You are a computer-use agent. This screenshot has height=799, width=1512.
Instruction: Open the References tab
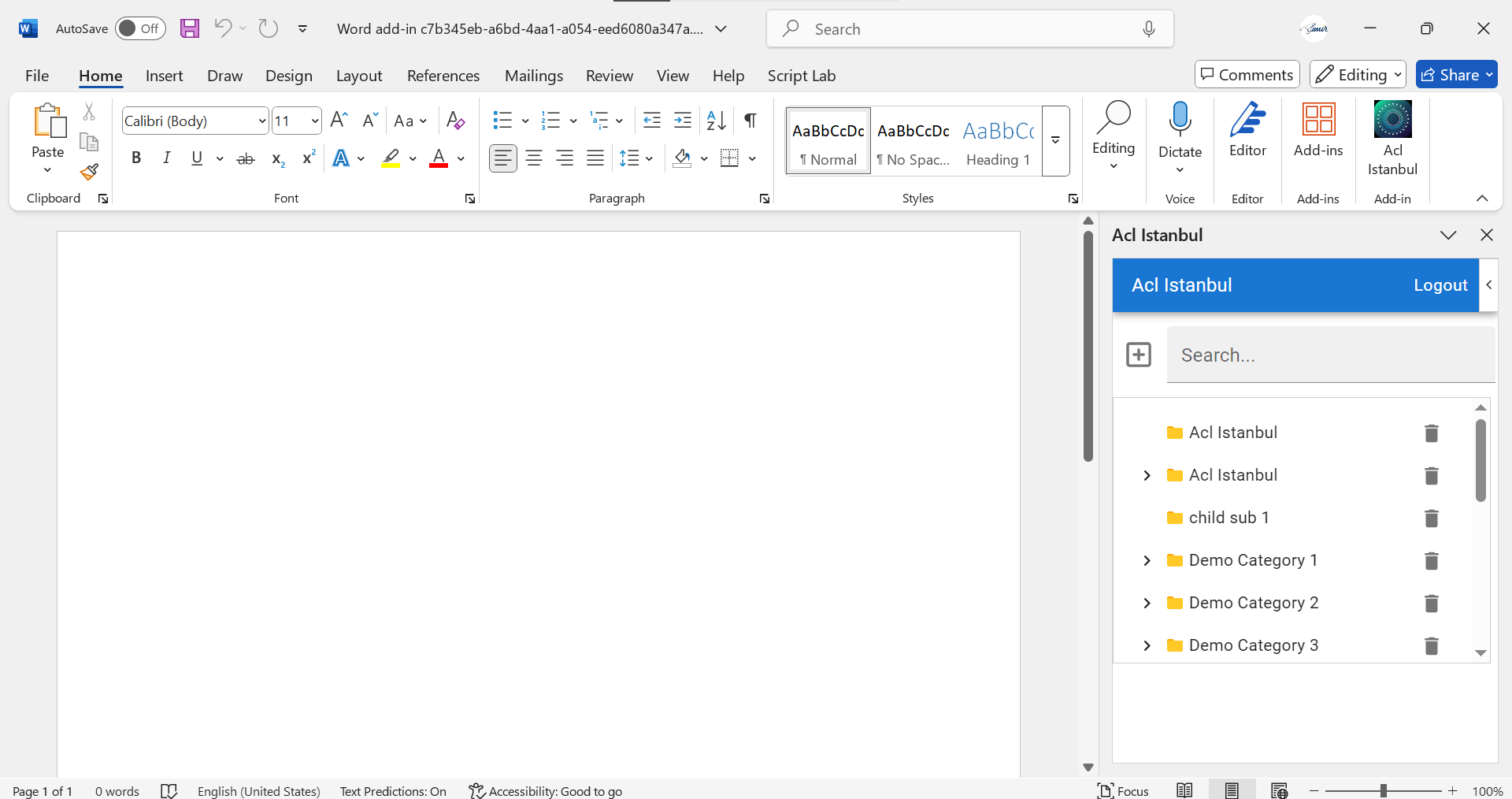point(443,76)
